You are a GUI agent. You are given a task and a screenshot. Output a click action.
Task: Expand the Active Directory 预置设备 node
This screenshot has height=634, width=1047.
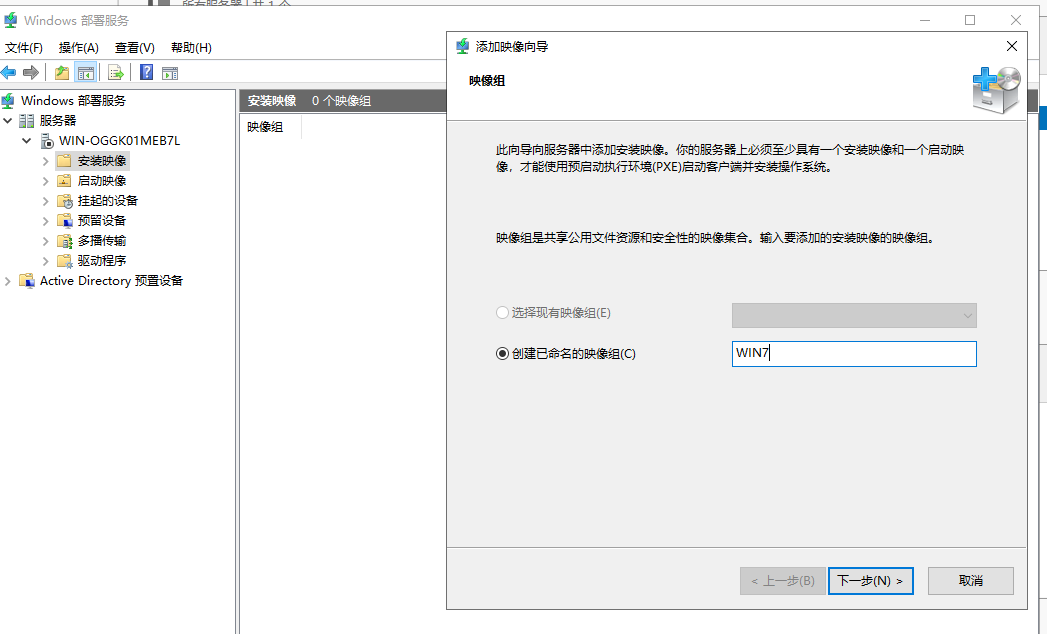[x=8, y=281]
